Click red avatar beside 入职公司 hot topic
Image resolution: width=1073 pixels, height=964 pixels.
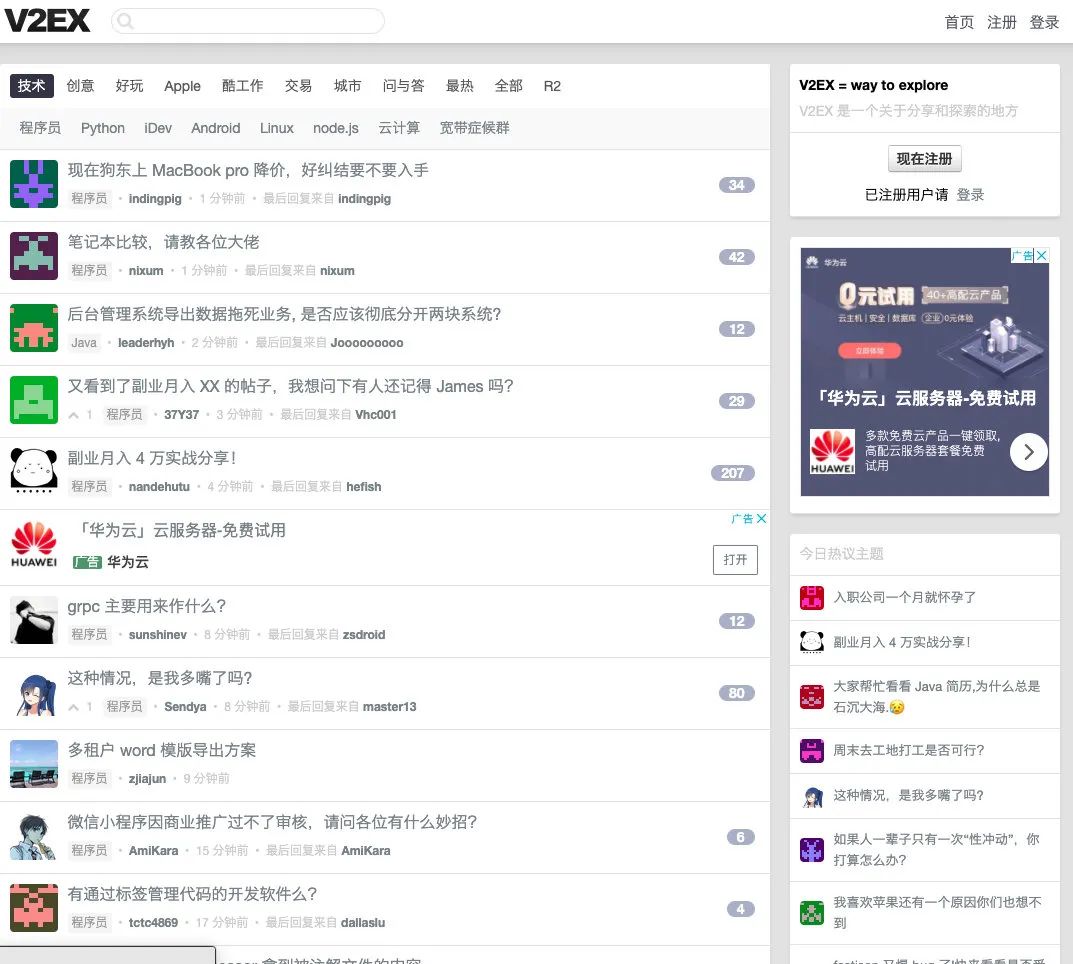coord(812,597)
